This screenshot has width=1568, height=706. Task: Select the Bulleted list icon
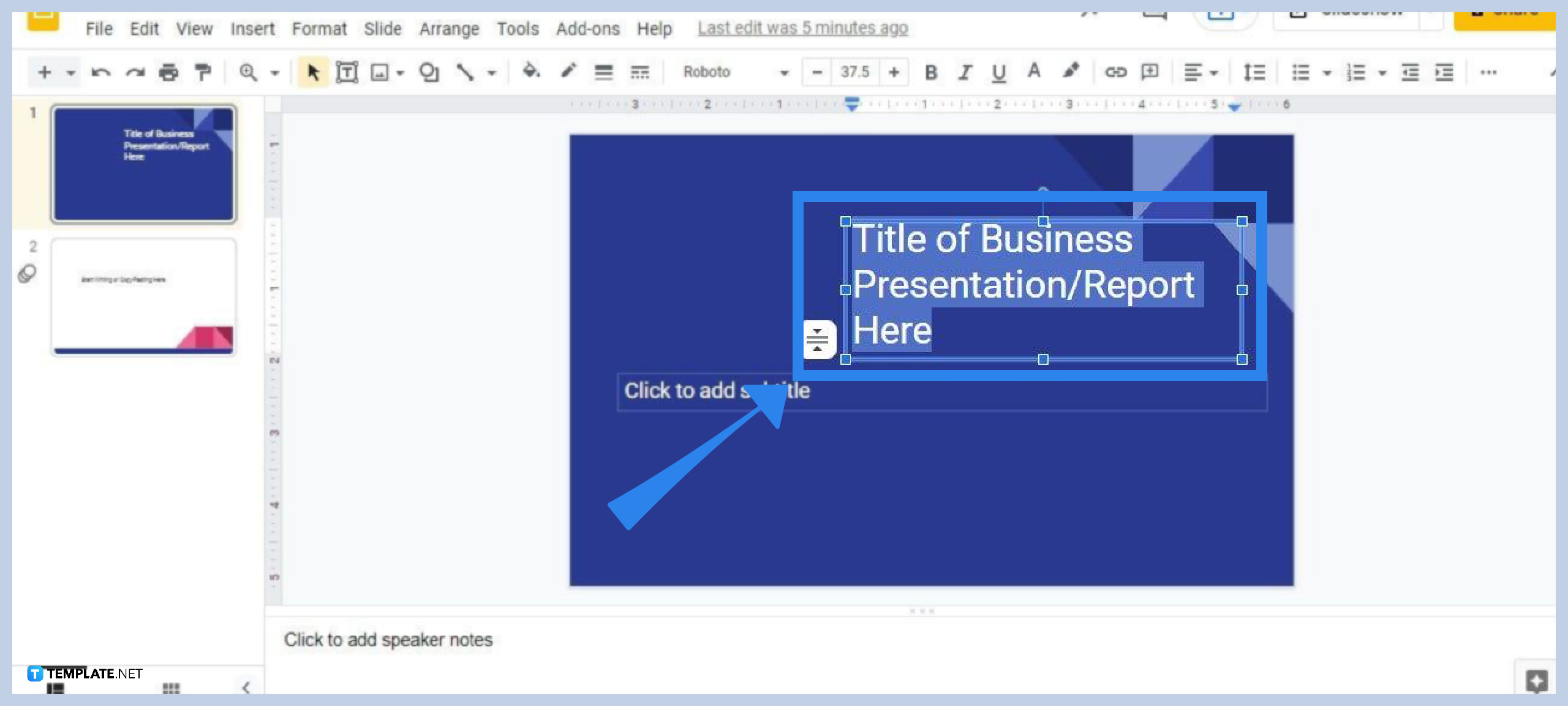1305,71
